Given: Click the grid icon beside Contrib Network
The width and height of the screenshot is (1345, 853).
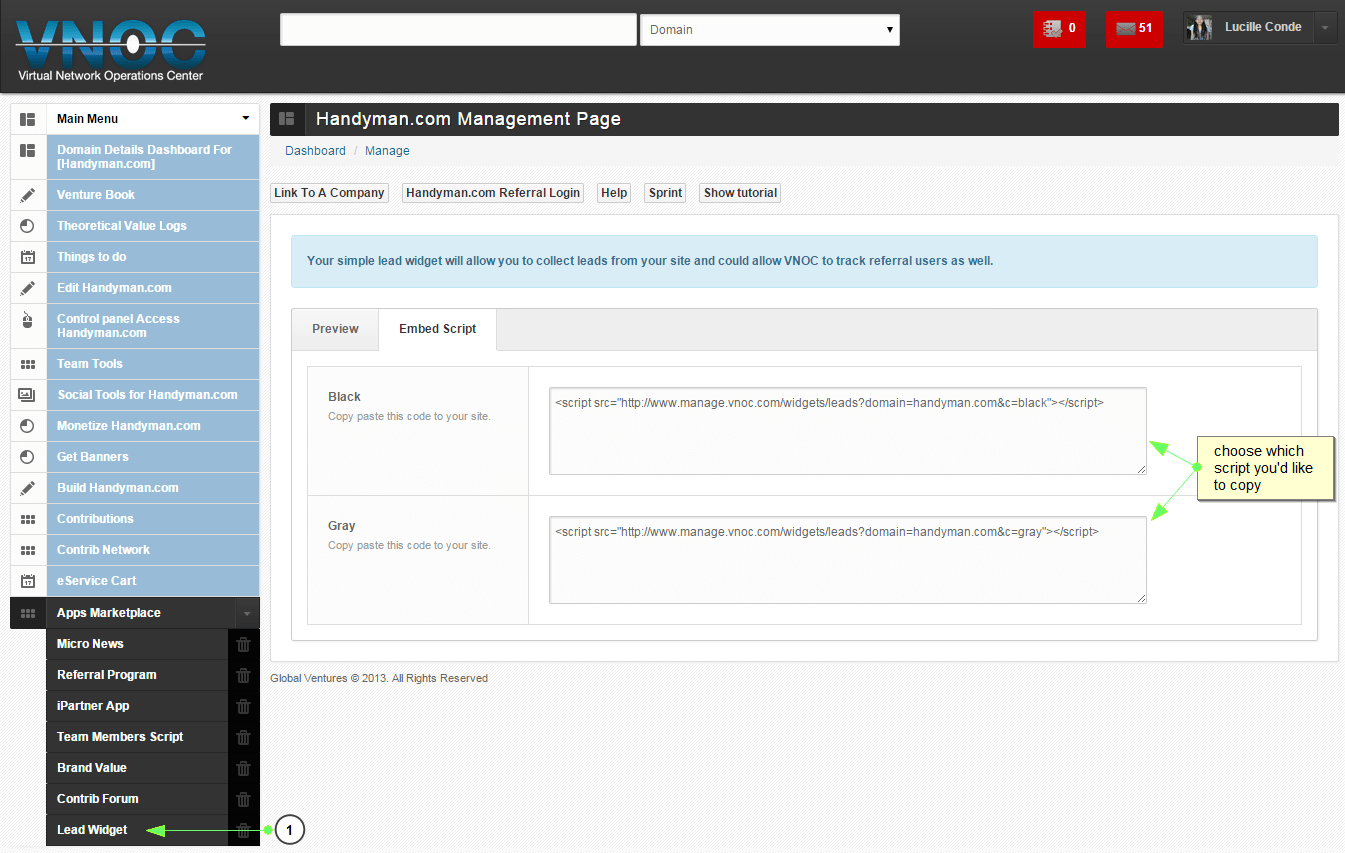Looking at the screenshot, I should 28,550.
